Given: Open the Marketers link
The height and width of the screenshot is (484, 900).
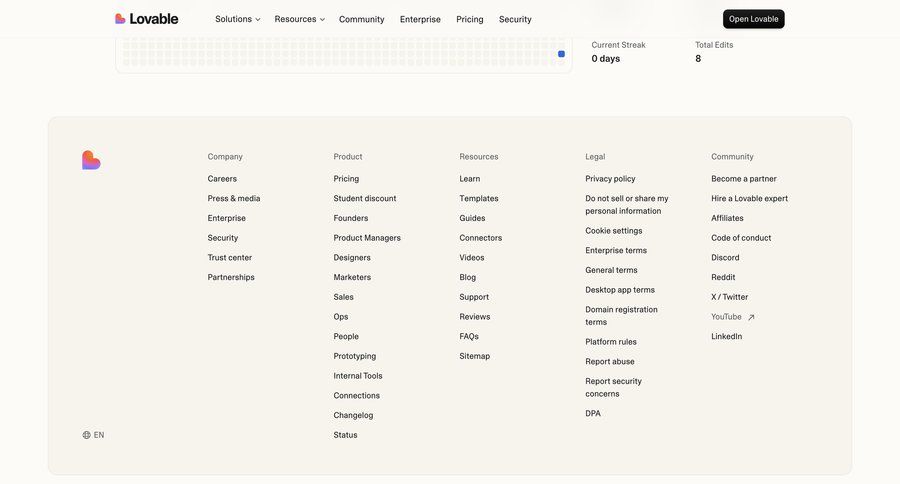Looking at the screenshot, I should point(352,277).
